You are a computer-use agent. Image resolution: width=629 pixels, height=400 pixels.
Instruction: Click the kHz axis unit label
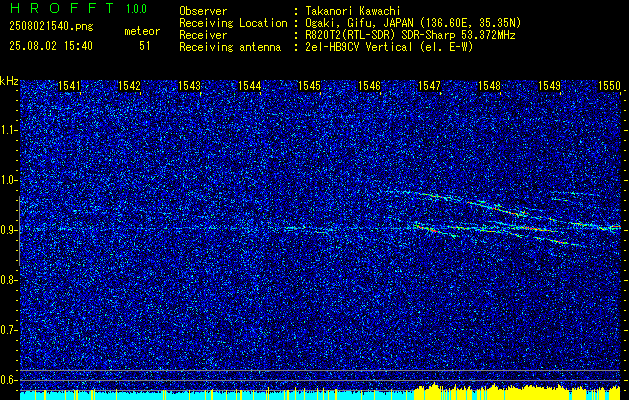coord(9,81)
